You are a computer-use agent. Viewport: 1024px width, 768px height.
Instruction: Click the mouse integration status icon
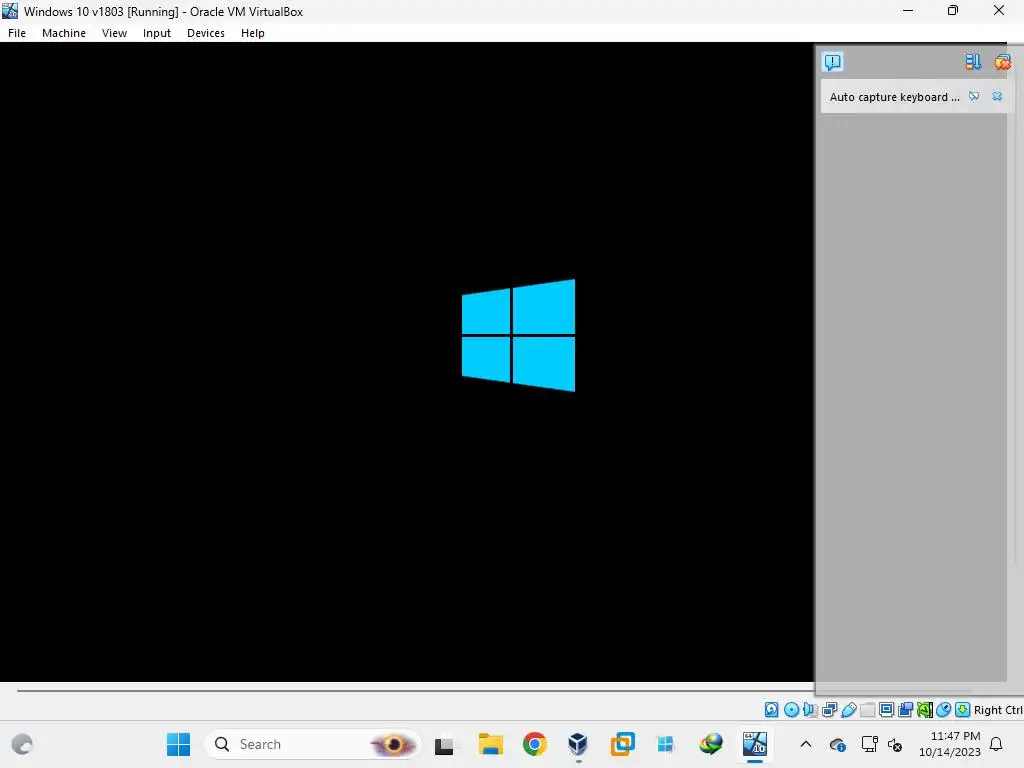click(x=944, y=710)
